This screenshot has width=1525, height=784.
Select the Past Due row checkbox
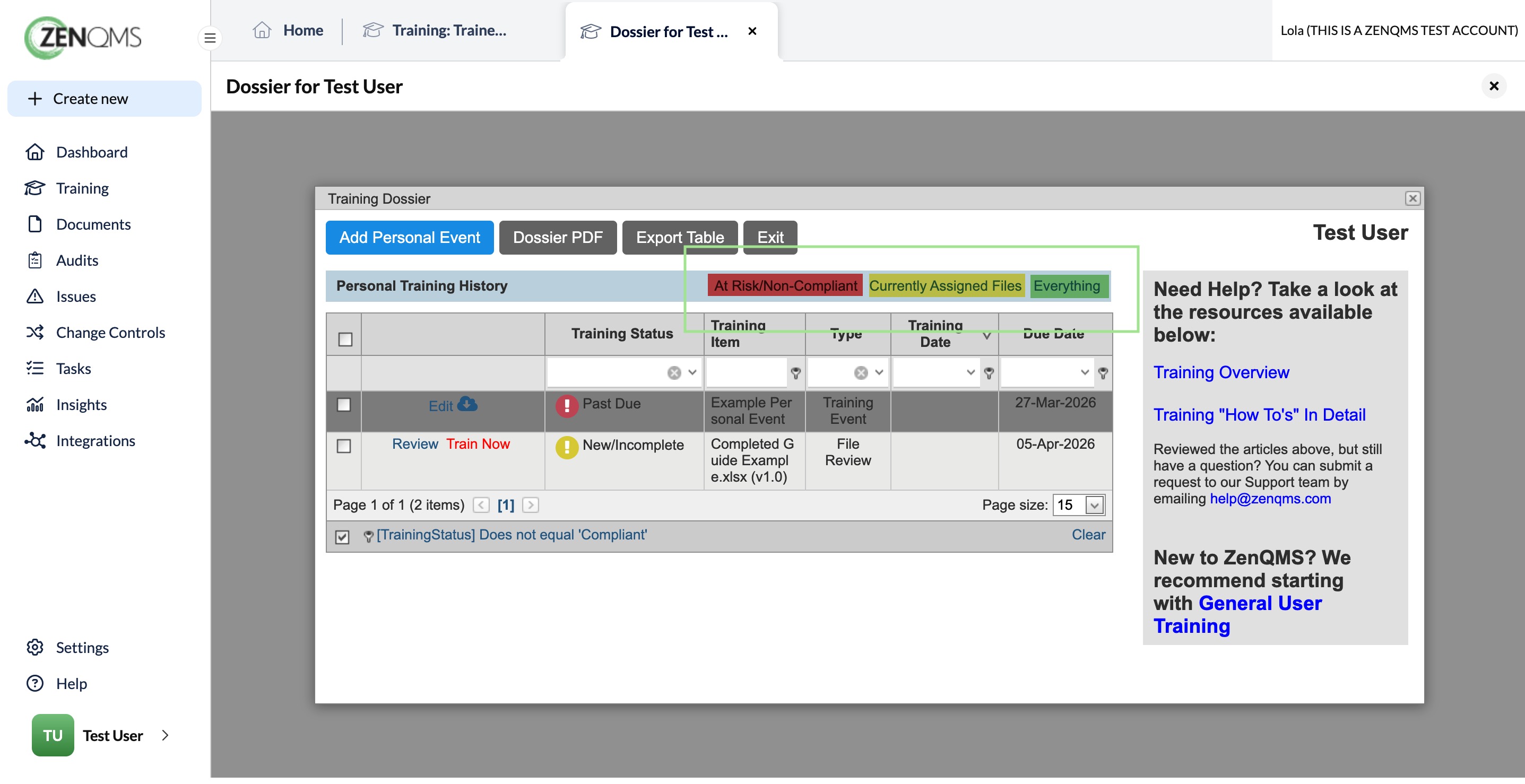tap(344, 405)
